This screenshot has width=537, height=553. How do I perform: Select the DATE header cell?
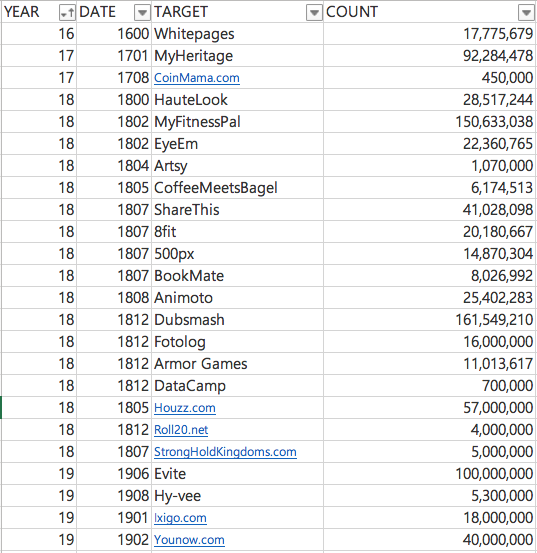(114, 12)
